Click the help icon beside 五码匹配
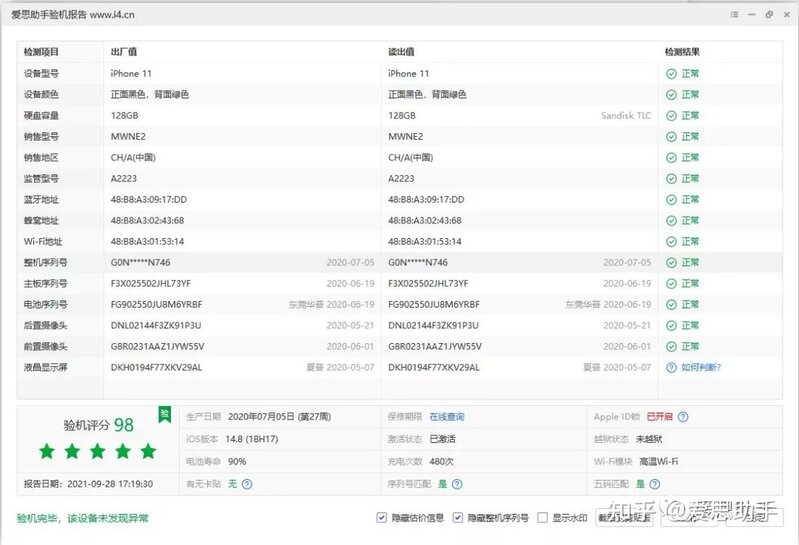 point(683,483)
